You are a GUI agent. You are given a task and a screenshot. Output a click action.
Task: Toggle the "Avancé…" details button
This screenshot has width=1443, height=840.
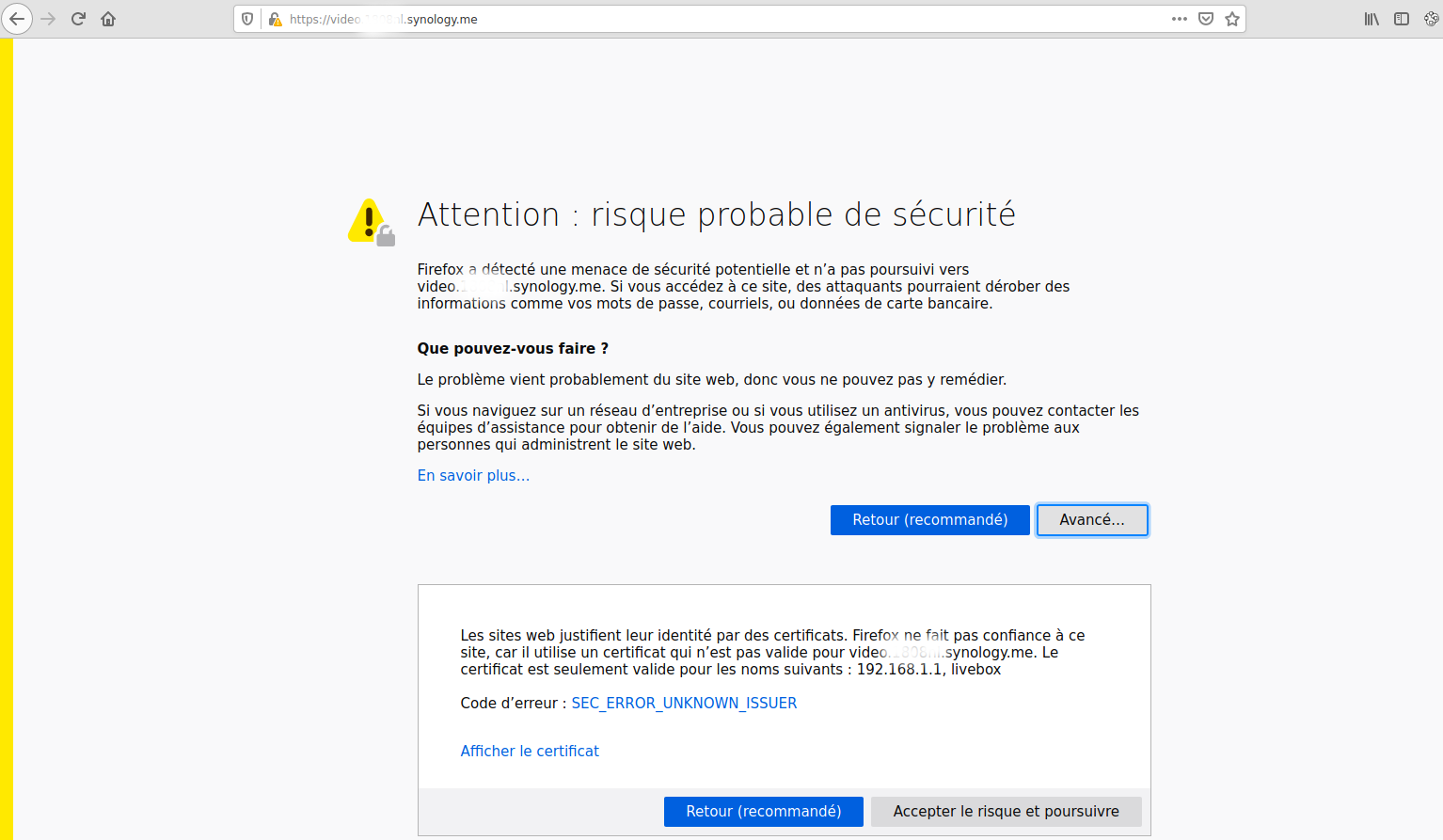[1092, 520]
